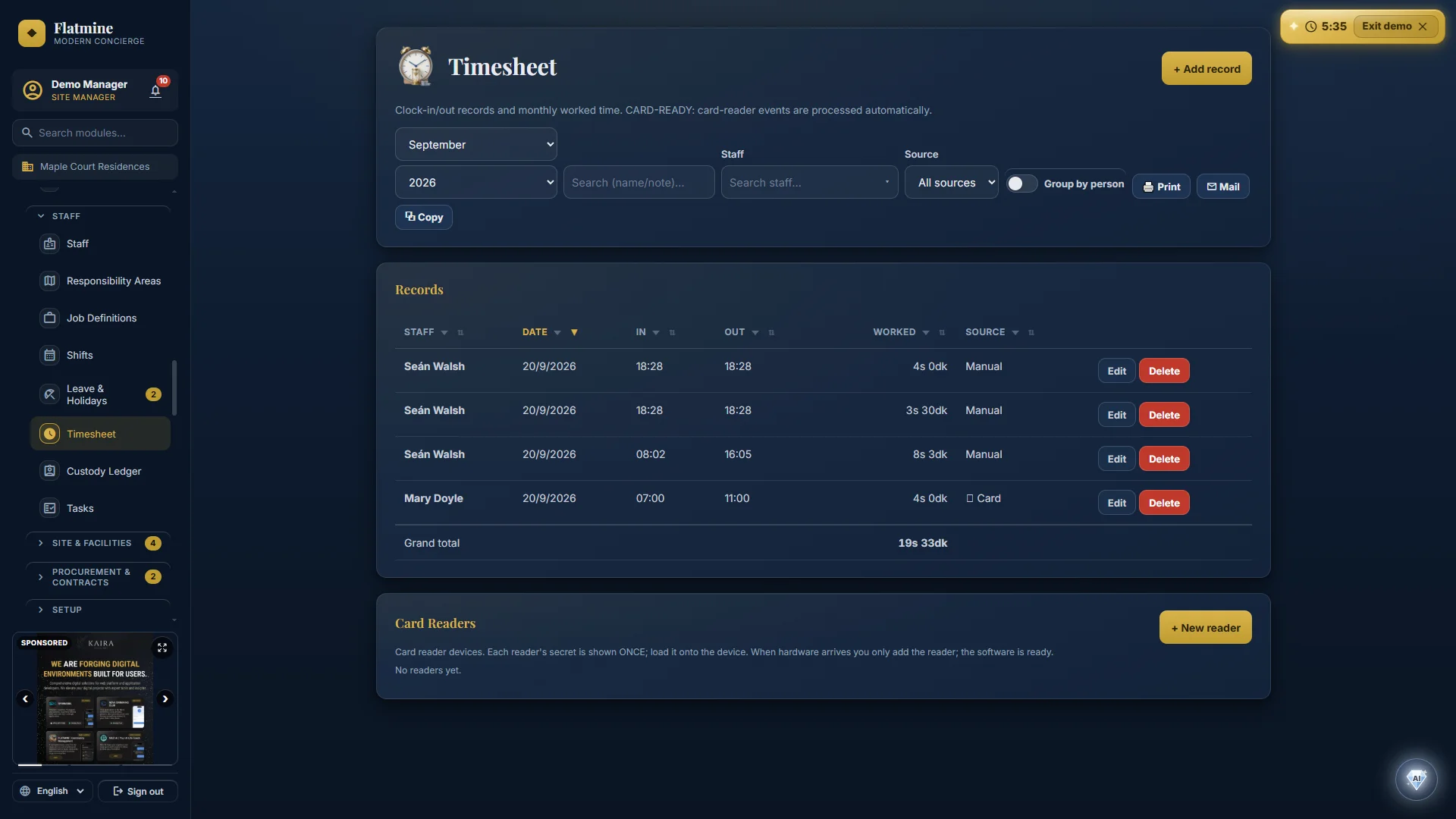Open the OUT column filter arrow
The height and width of the screenshot is (819, 1456).
[x=755, y=333]
